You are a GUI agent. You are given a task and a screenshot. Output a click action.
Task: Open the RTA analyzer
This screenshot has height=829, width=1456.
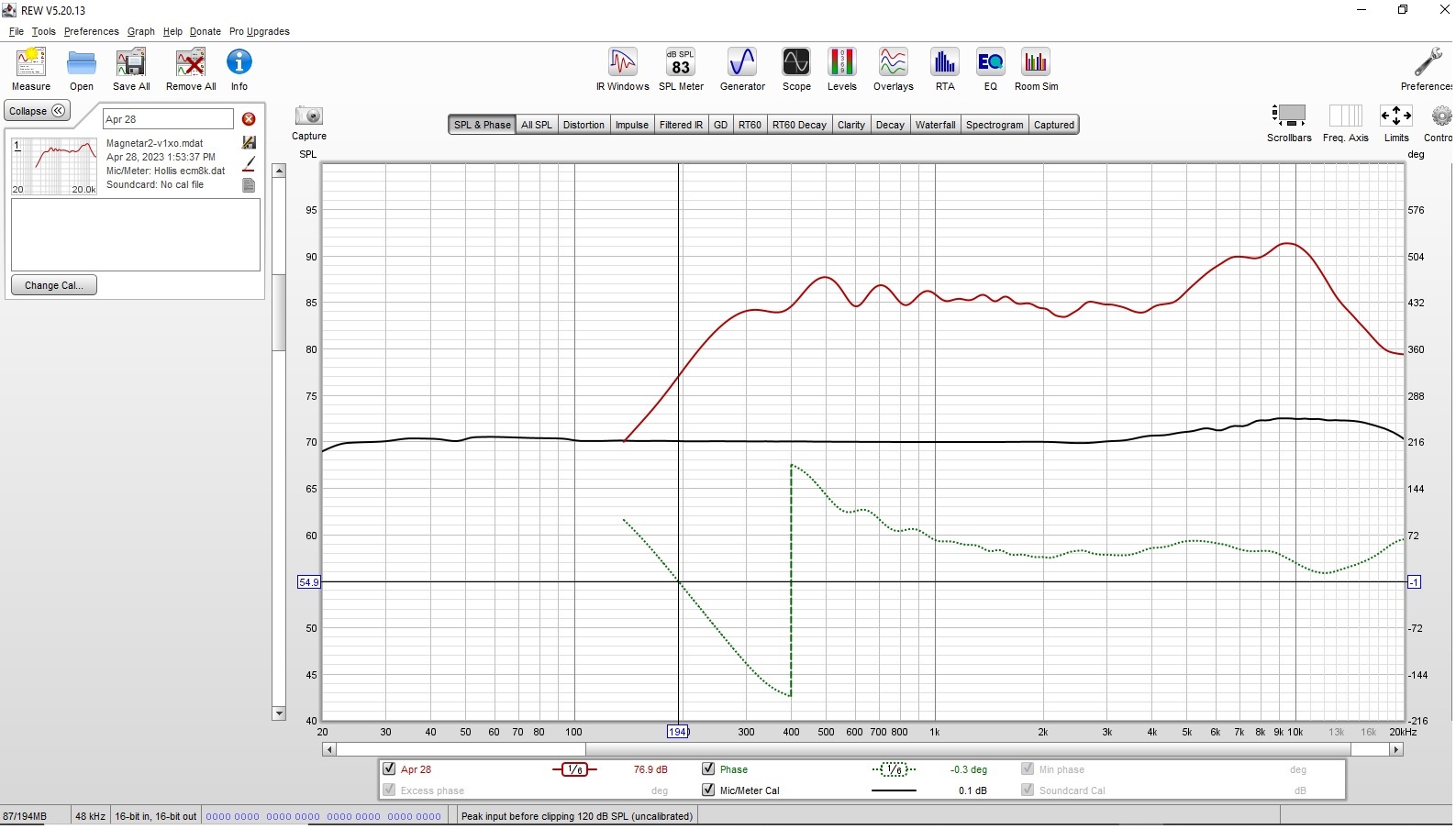944,70
